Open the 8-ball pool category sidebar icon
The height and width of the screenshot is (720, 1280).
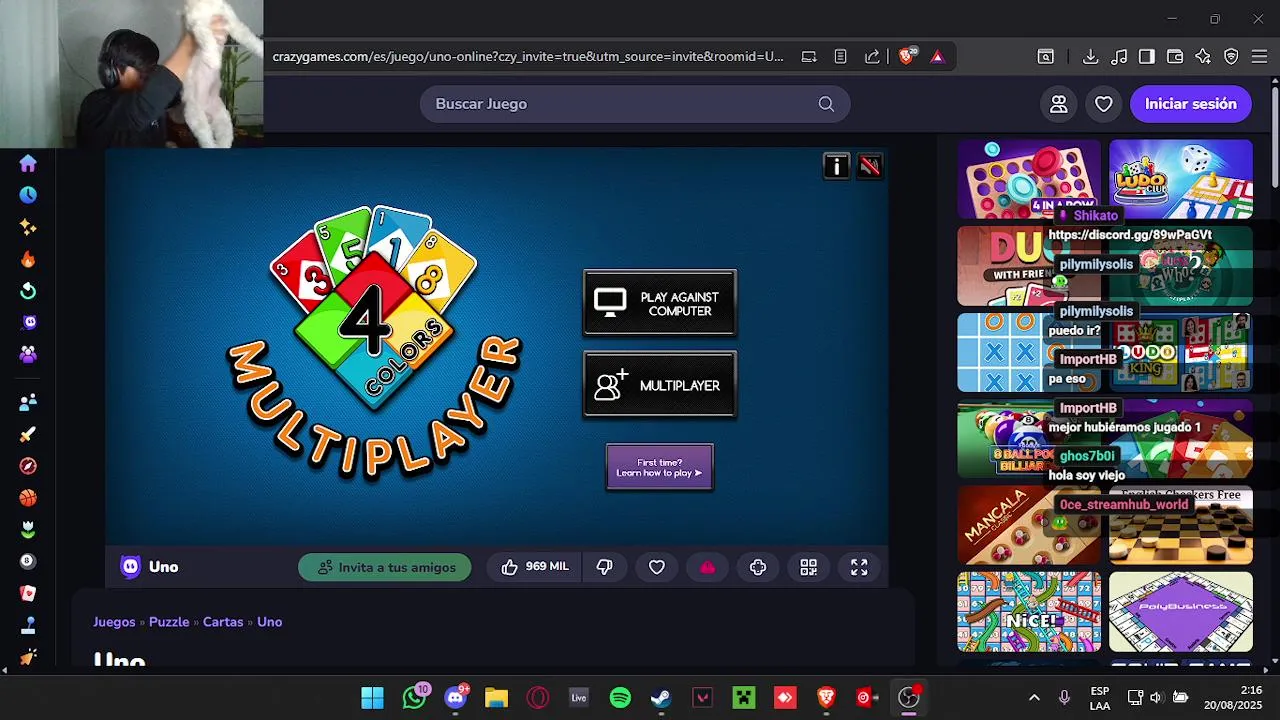point(28,561)
